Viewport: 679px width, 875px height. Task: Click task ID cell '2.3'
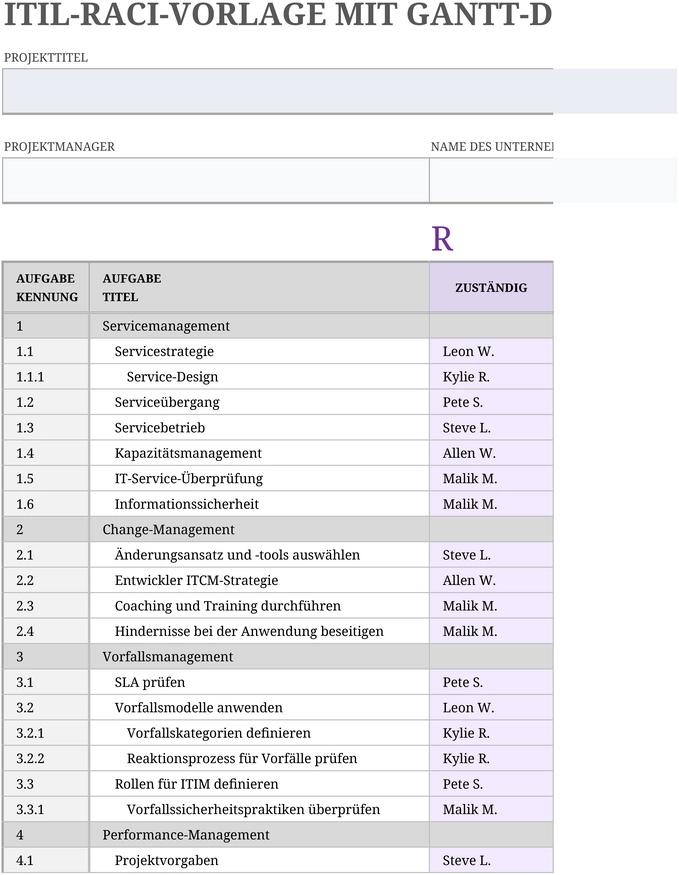(x=46, y=606)
